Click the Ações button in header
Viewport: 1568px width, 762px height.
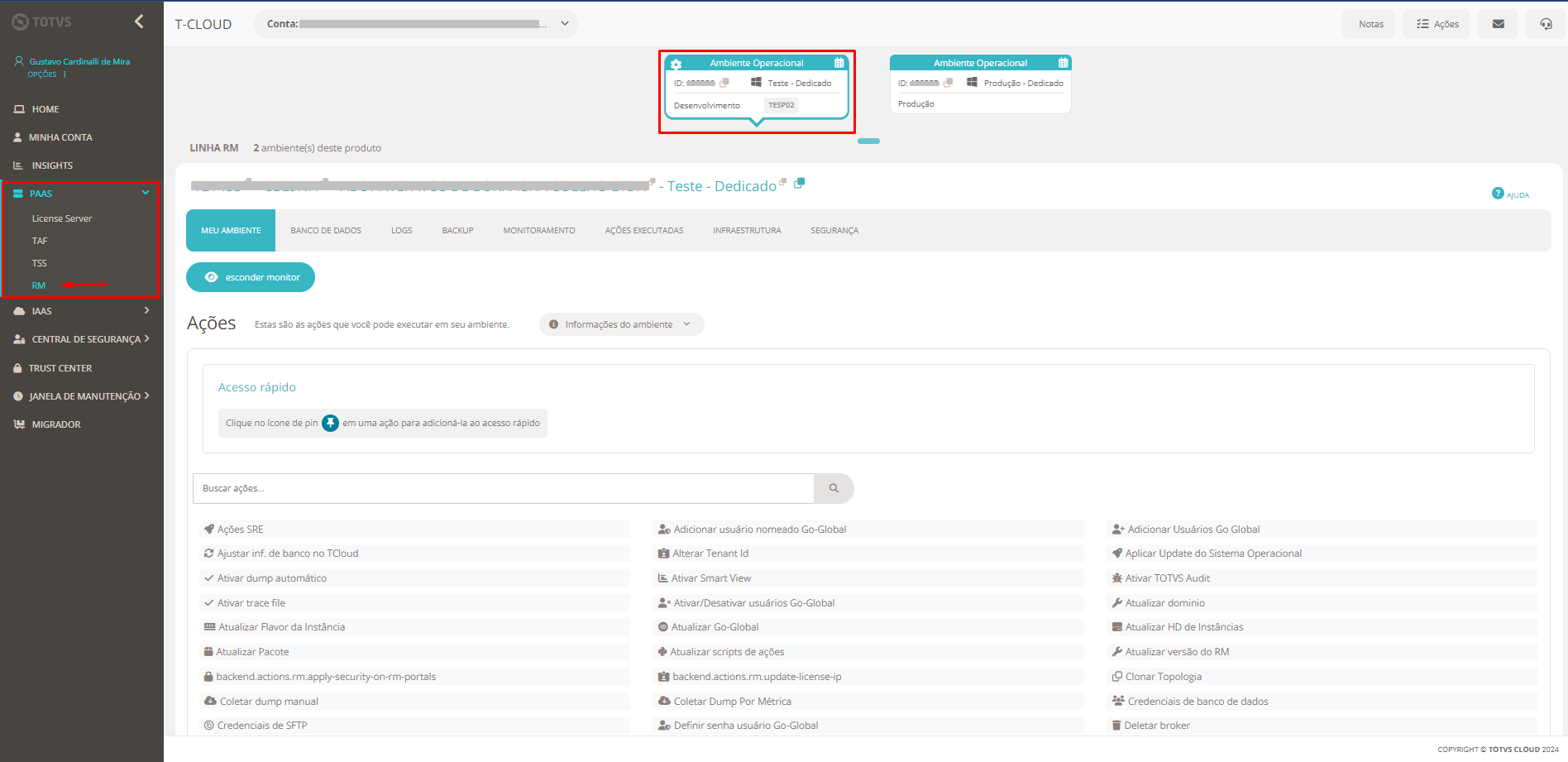1437,24
